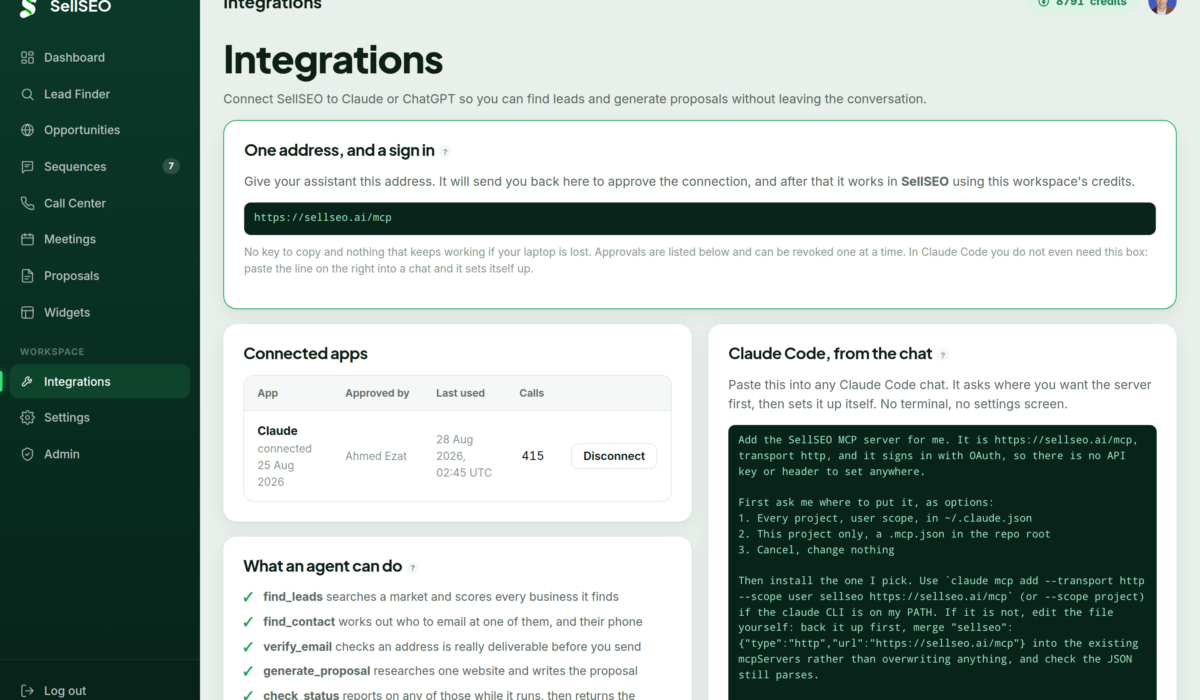
Task: Click the Settings gear icon
Action: (27, 418)
